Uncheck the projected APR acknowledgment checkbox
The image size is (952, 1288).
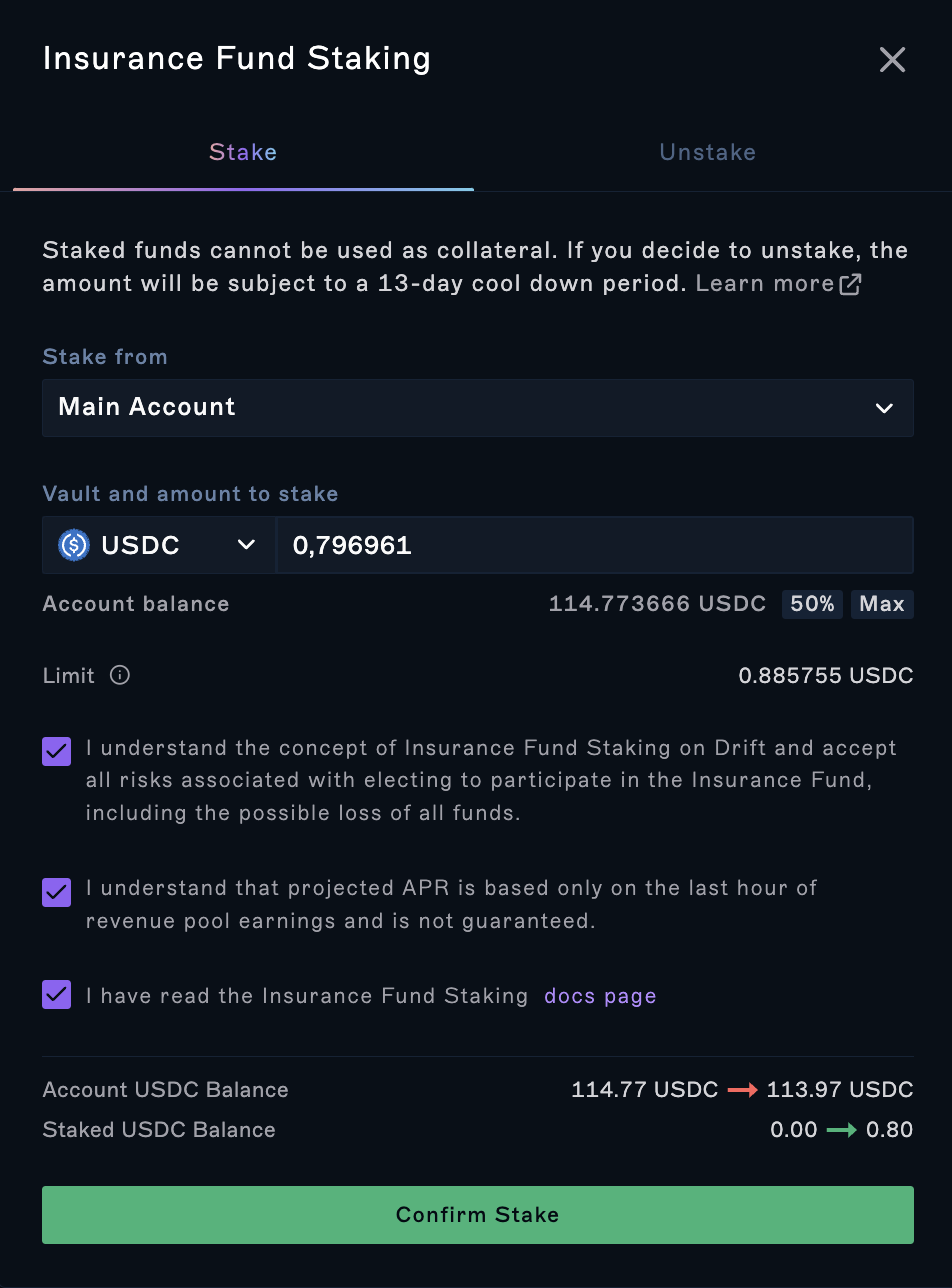[57, 892]
